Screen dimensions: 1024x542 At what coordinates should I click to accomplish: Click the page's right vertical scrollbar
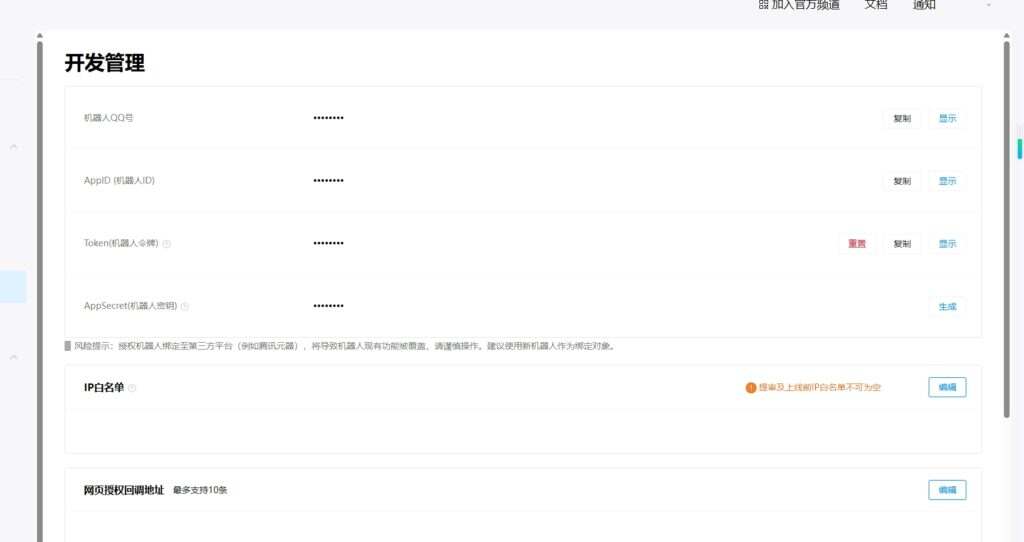pyautogui.click(x=1006, y=230)
